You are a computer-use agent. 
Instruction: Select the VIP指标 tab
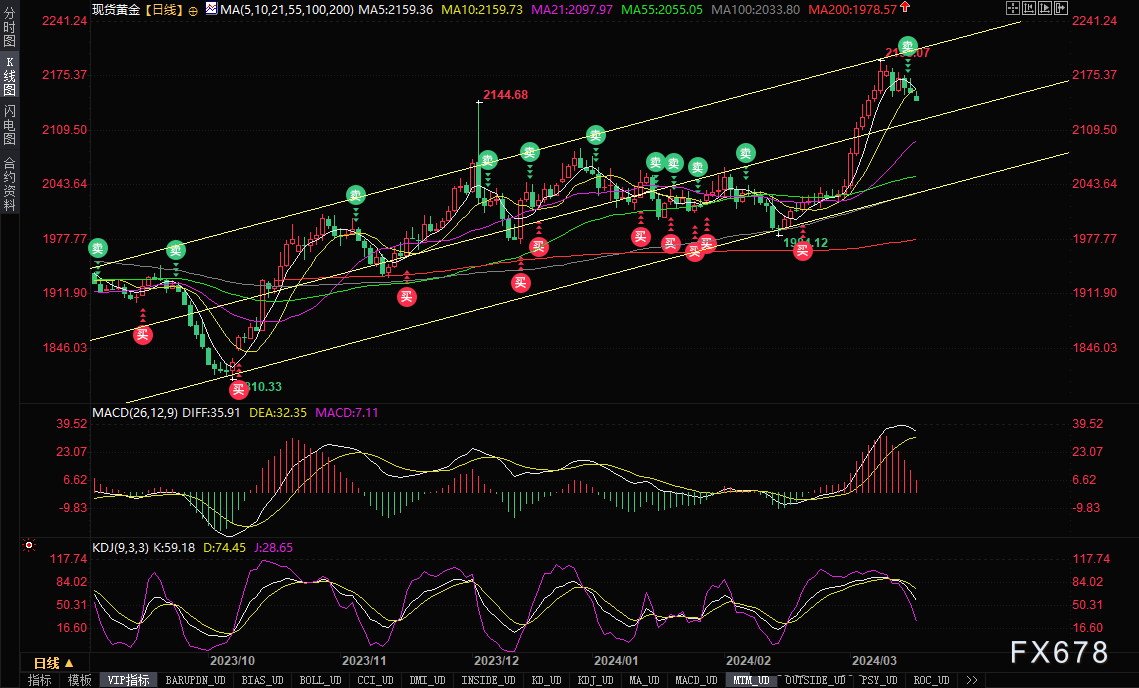pyautogui.click(x=129, y=680)
